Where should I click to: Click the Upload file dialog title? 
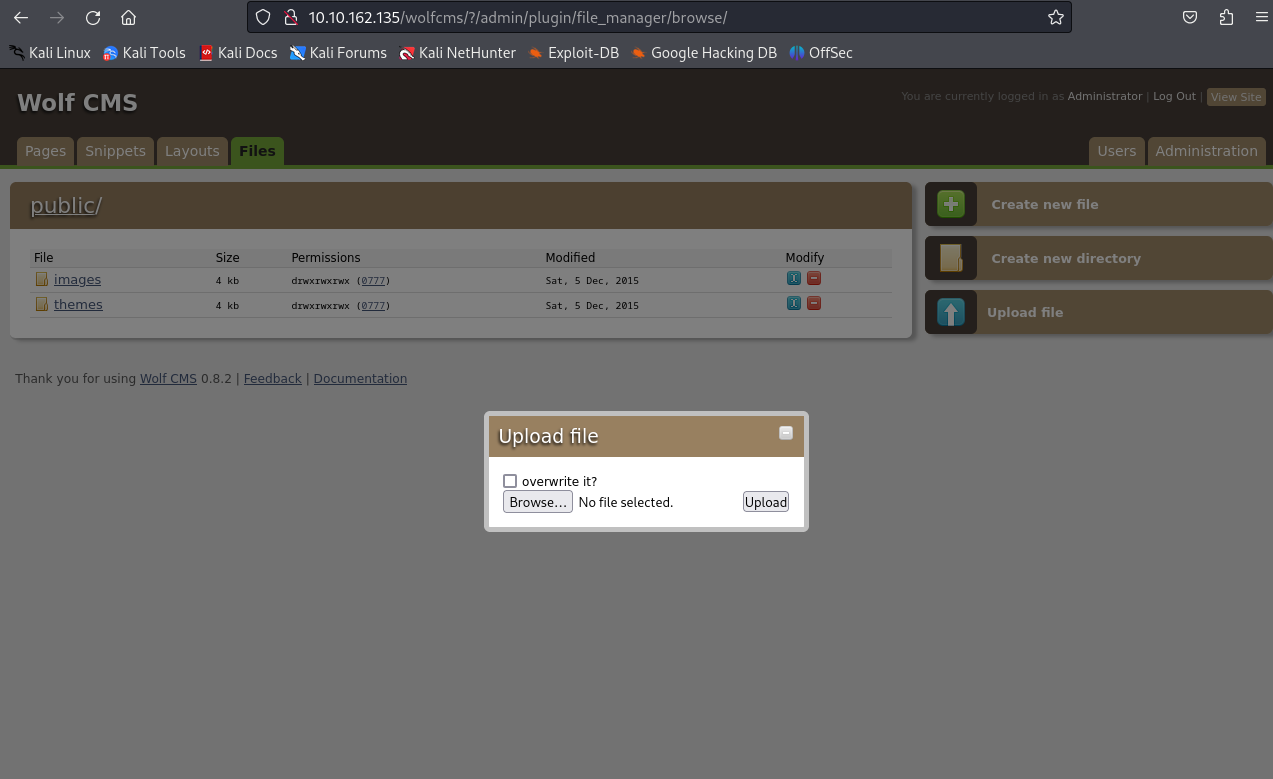pyautogui.click(x=548, y=436)
